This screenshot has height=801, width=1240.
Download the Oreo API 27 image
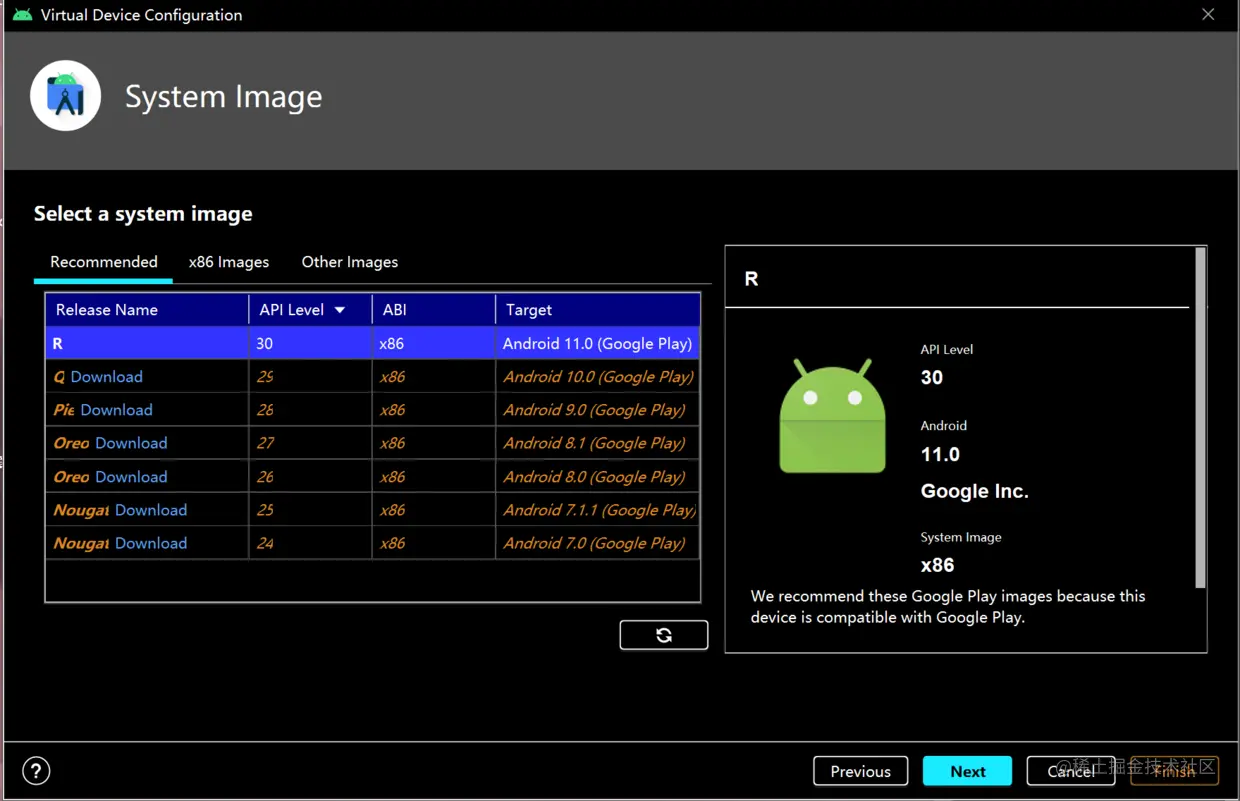point(131,443)
